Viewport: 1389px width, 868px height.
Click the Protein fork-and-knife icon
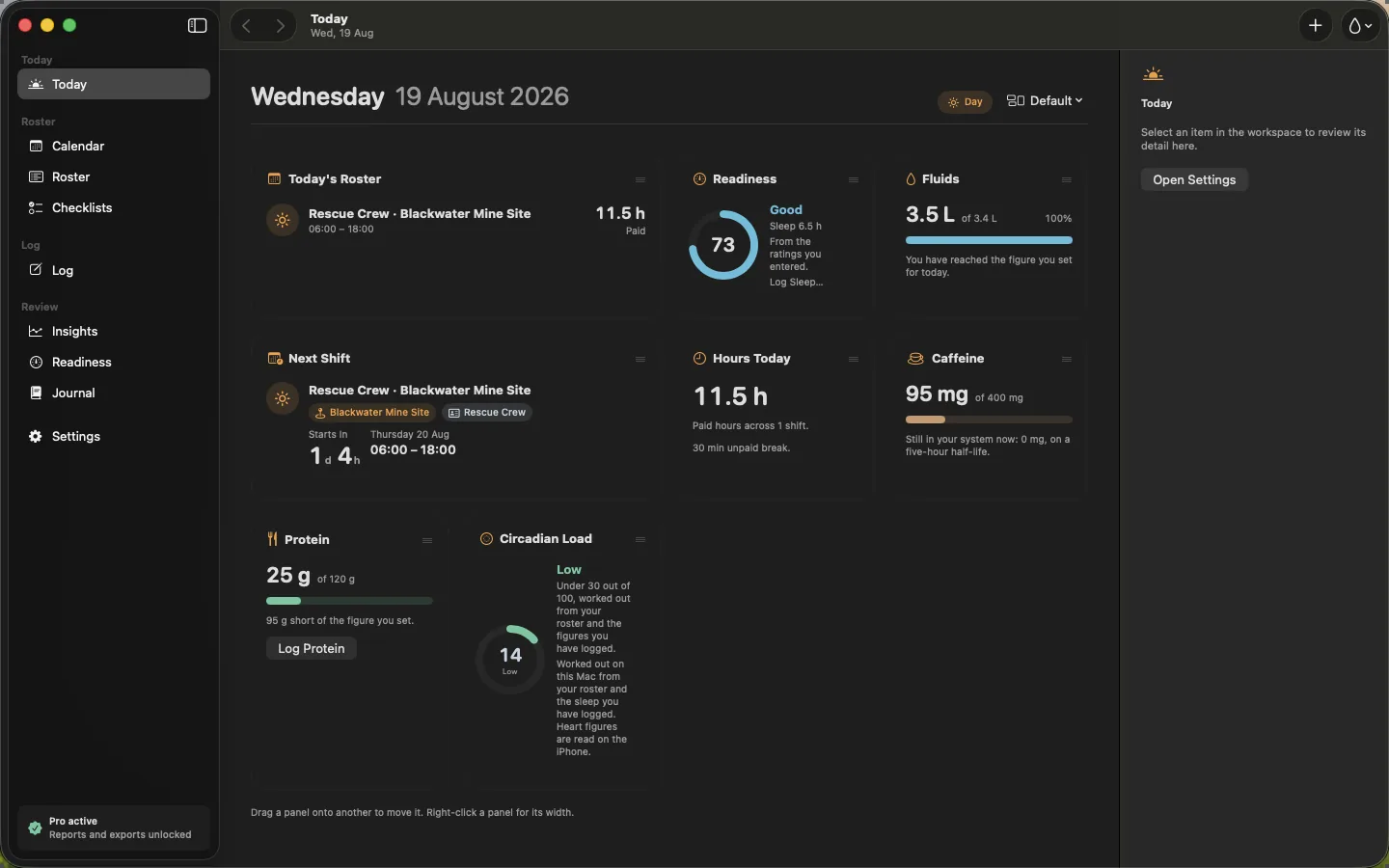(x=273, y=539)
